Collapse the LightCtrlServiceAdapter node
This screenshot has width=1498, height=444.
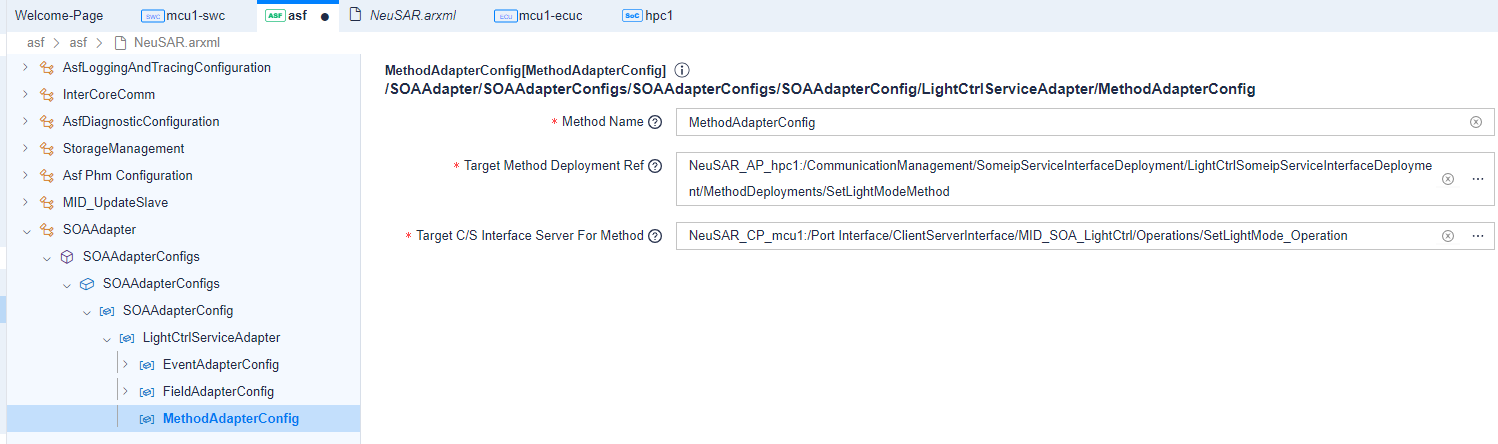[106, 338]
